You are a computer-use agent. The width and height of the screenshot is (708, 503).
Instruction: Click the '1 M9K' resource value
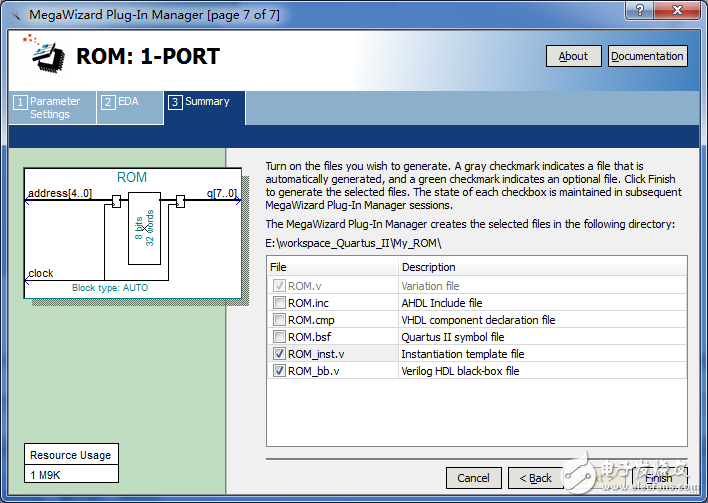coord(45,475)
